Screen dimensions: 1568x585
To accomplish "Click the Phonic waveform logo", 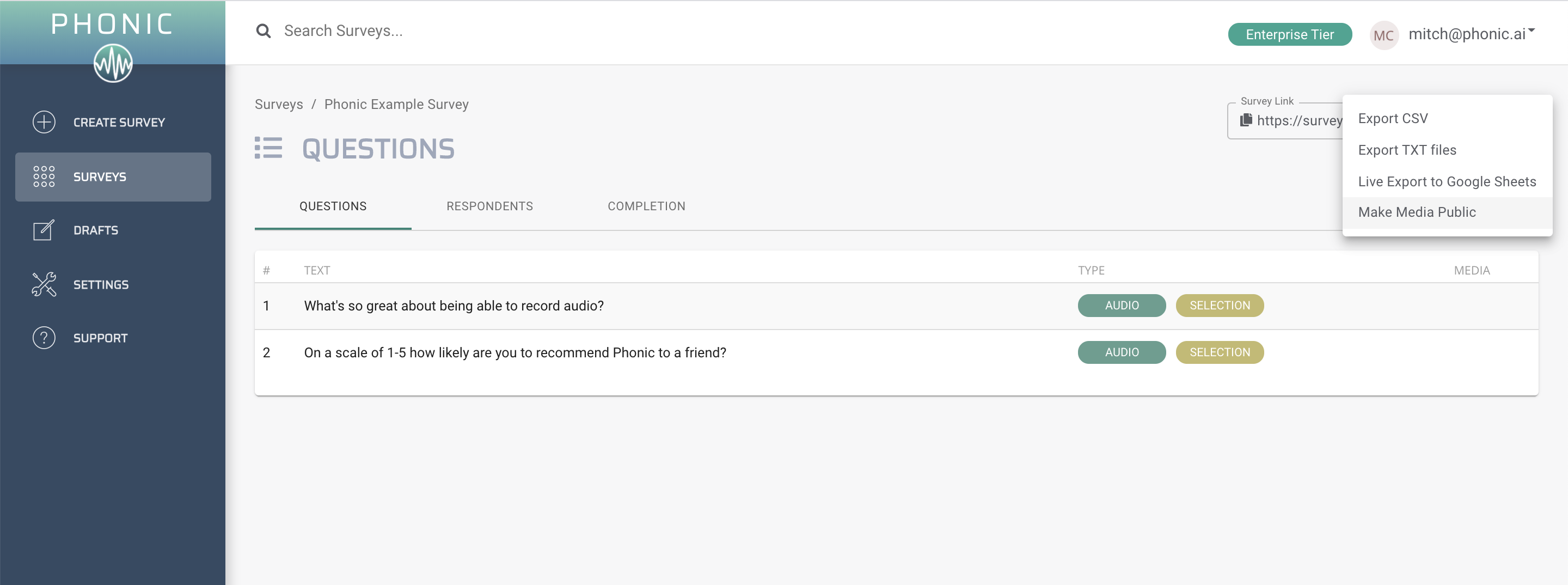I will [113, 62].
